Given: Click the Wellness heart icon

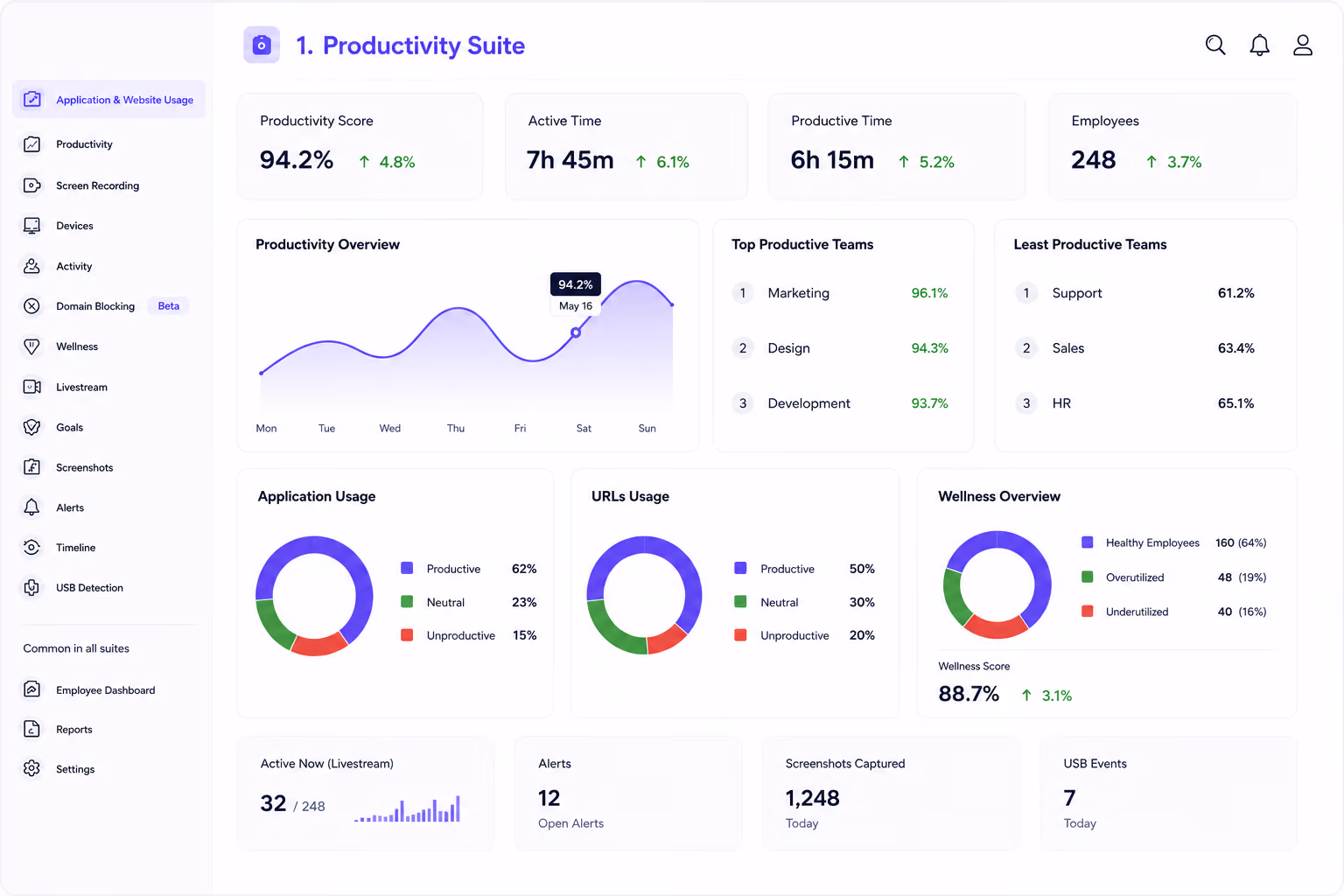Looking at the screenshot, I should click(x=32, y=346).
